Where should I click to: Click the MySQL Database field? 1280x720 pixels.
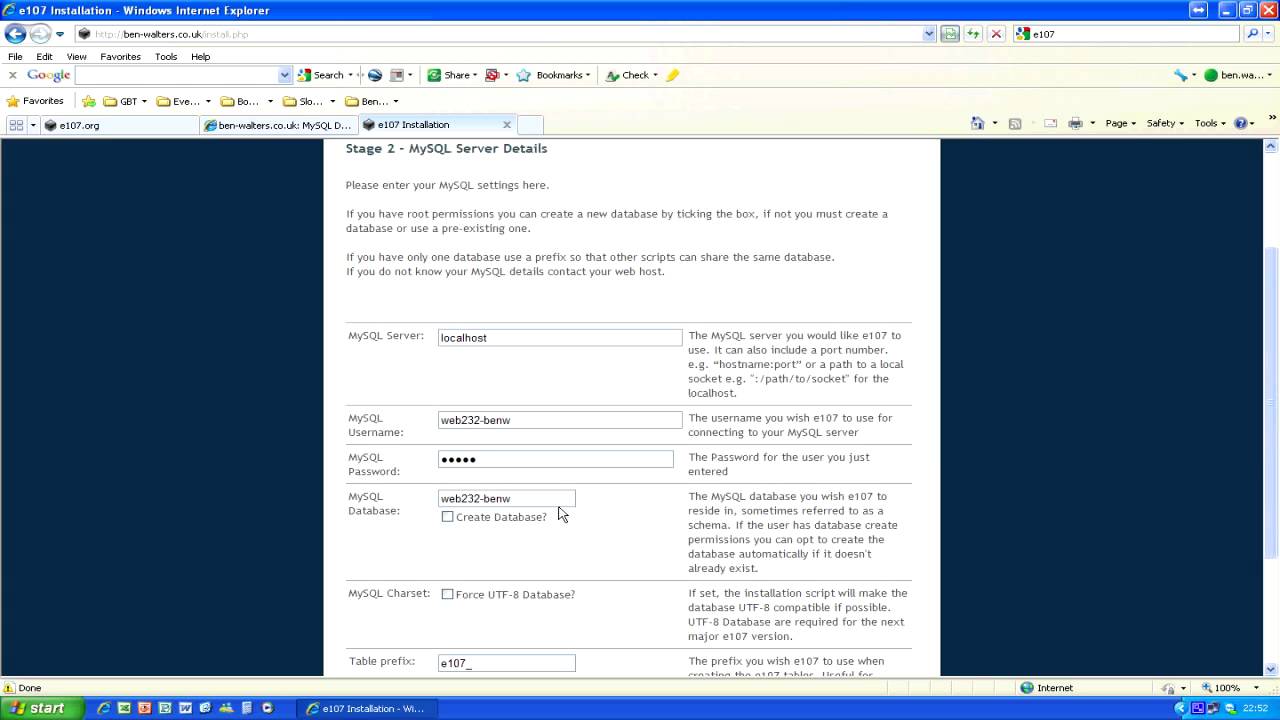507,498
